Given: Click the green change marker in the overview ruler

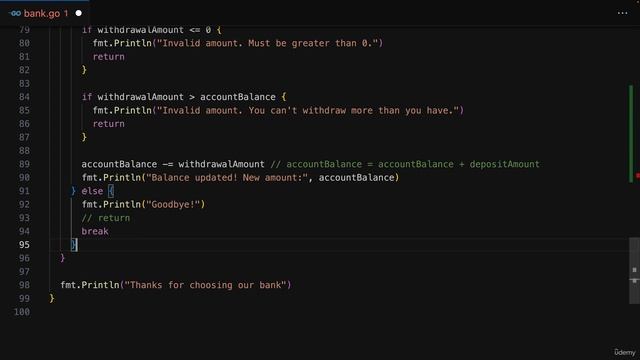Looking at the screenshot, I should click(631, 134).
